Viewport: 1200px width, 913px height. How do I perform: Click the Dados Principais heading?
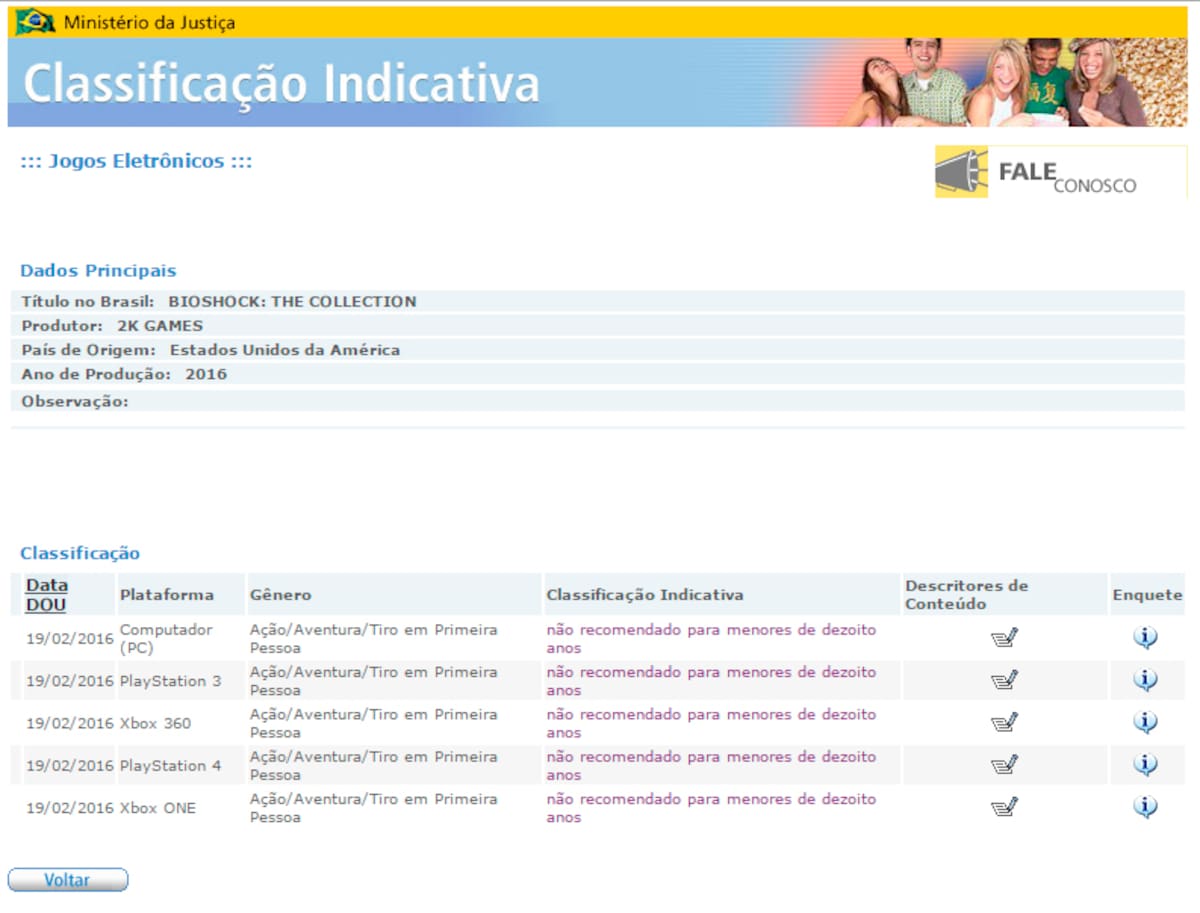98,271
